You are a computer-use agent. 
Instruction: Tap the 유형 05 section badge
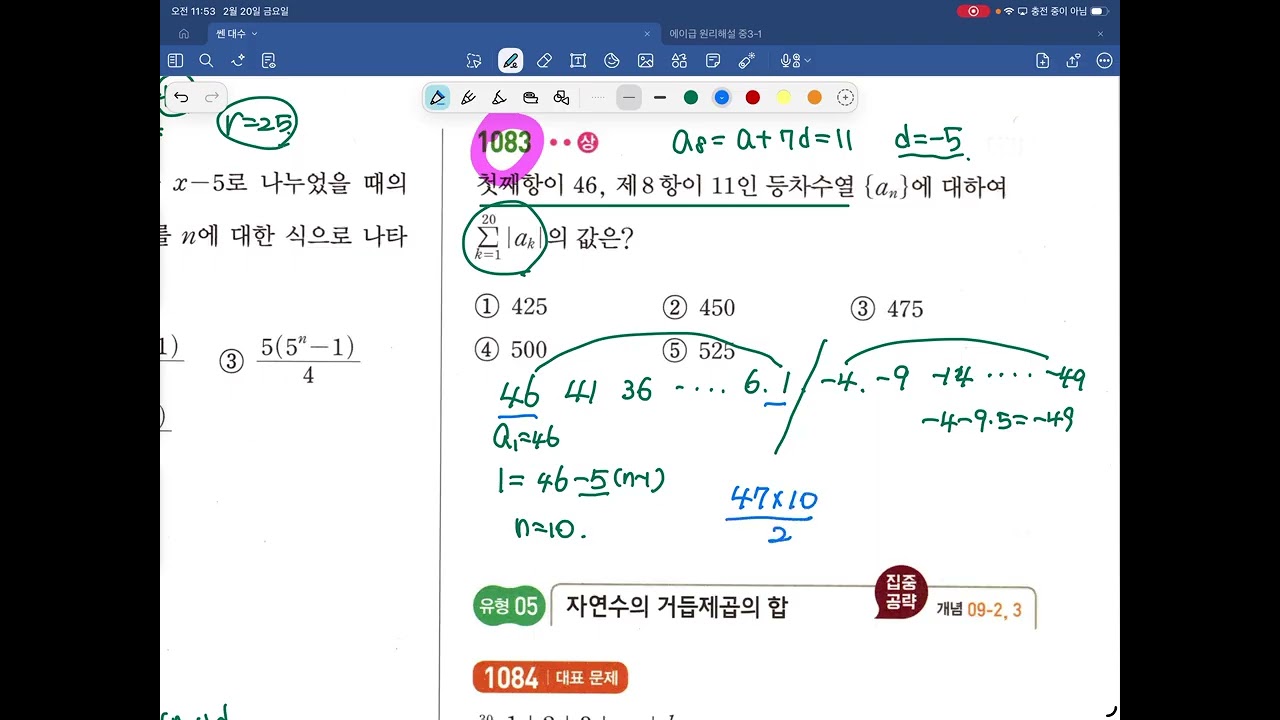coord(509,606)
